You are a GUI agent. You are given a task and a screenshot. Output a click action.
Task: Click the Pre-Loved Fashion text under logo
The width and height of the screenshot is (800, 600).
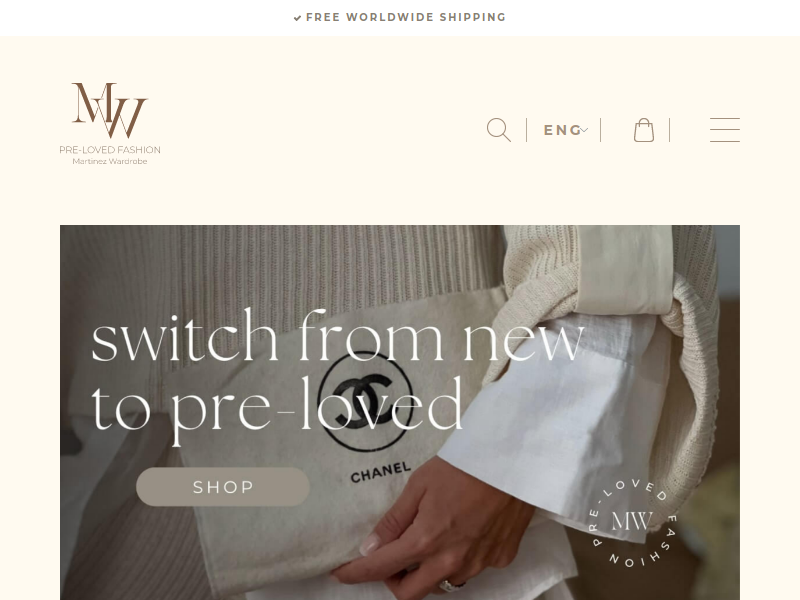(110, 149)
